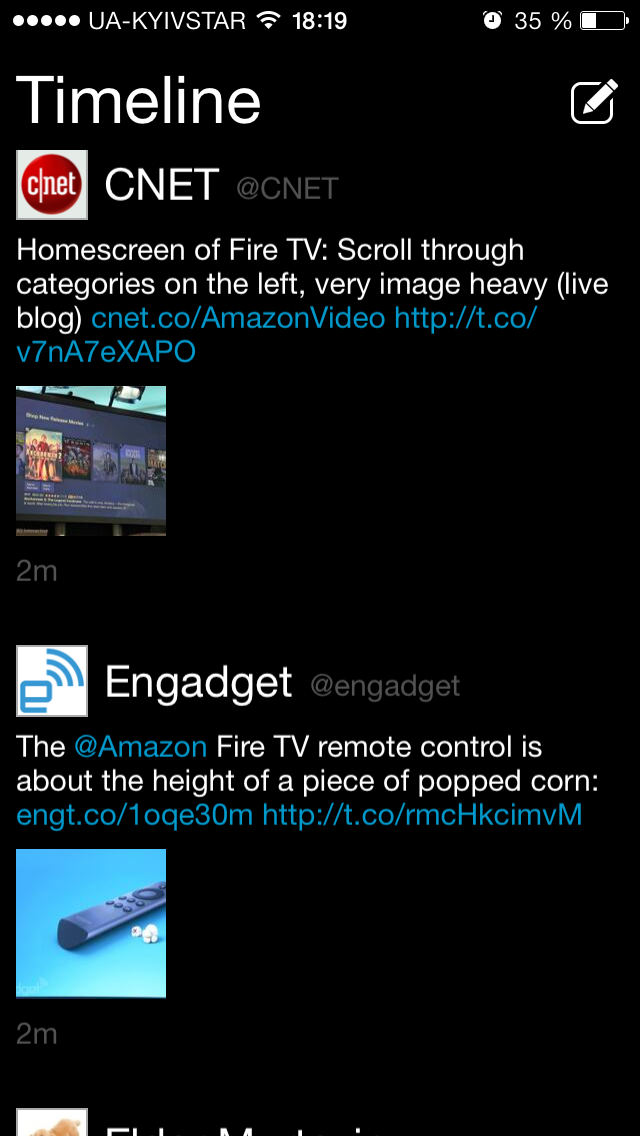This screenshot has width=640, height=1136.
Task: Tap the 2m timestamp under CNET tweet
Action: coord(36,572)
